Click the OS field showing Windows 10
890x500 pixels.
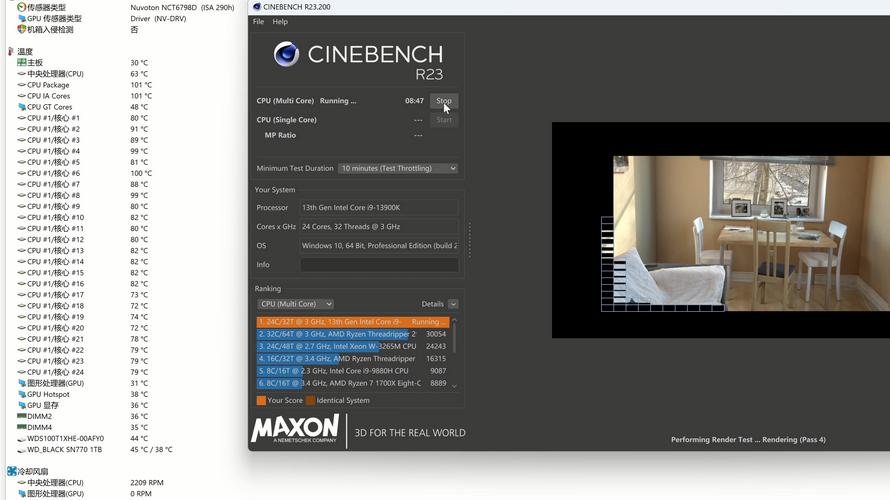coord(379,246)
